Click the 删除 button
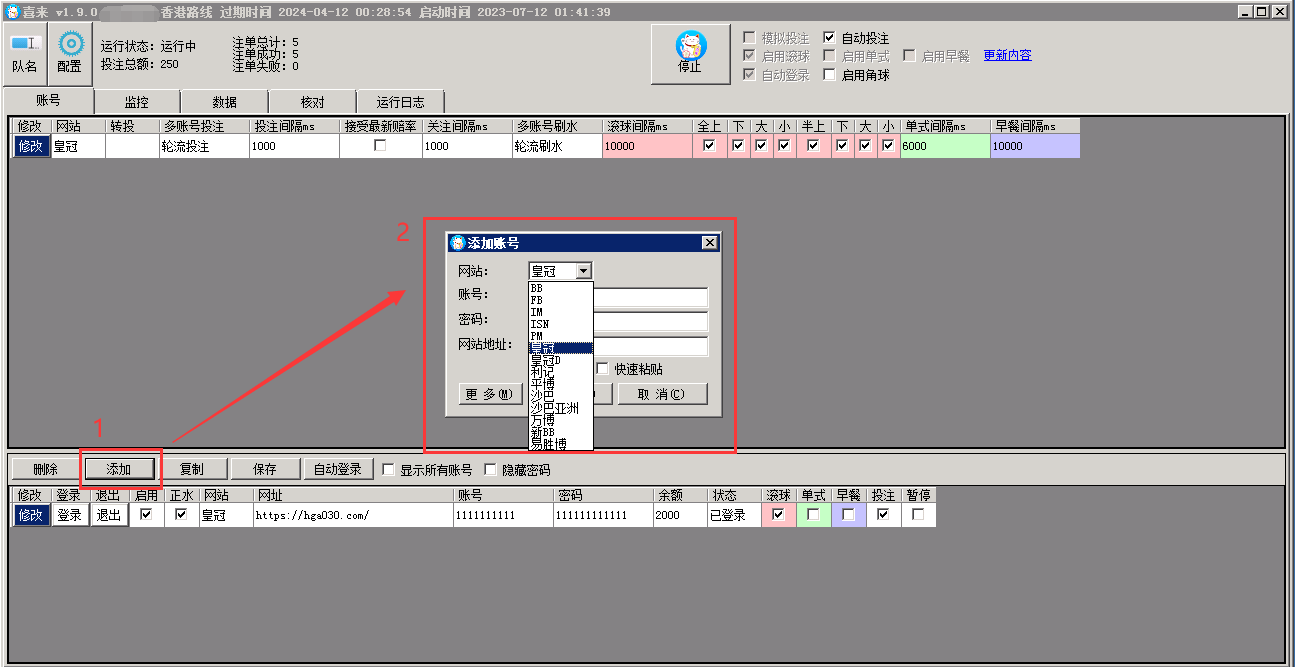The image size is (1295, 667). [45, 469]
